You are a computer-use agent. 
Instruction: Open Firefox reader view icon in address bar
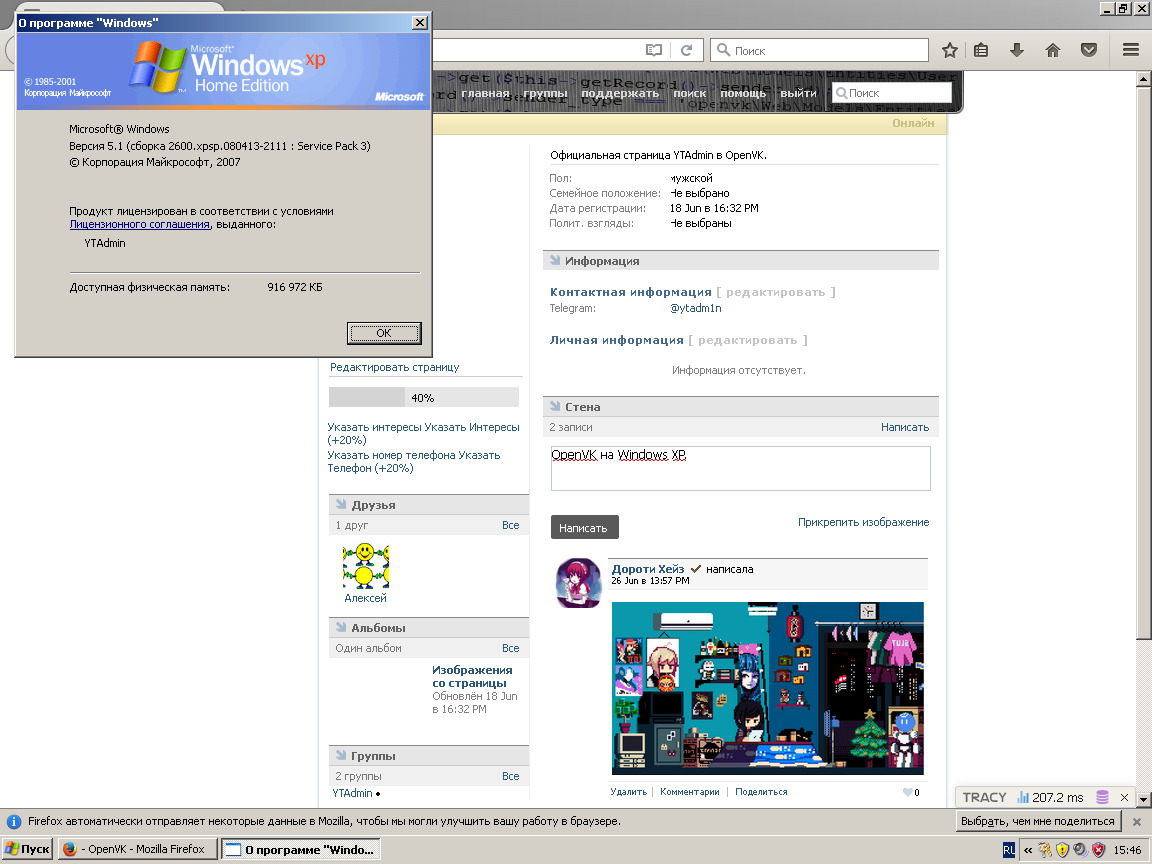click(654, 50)
